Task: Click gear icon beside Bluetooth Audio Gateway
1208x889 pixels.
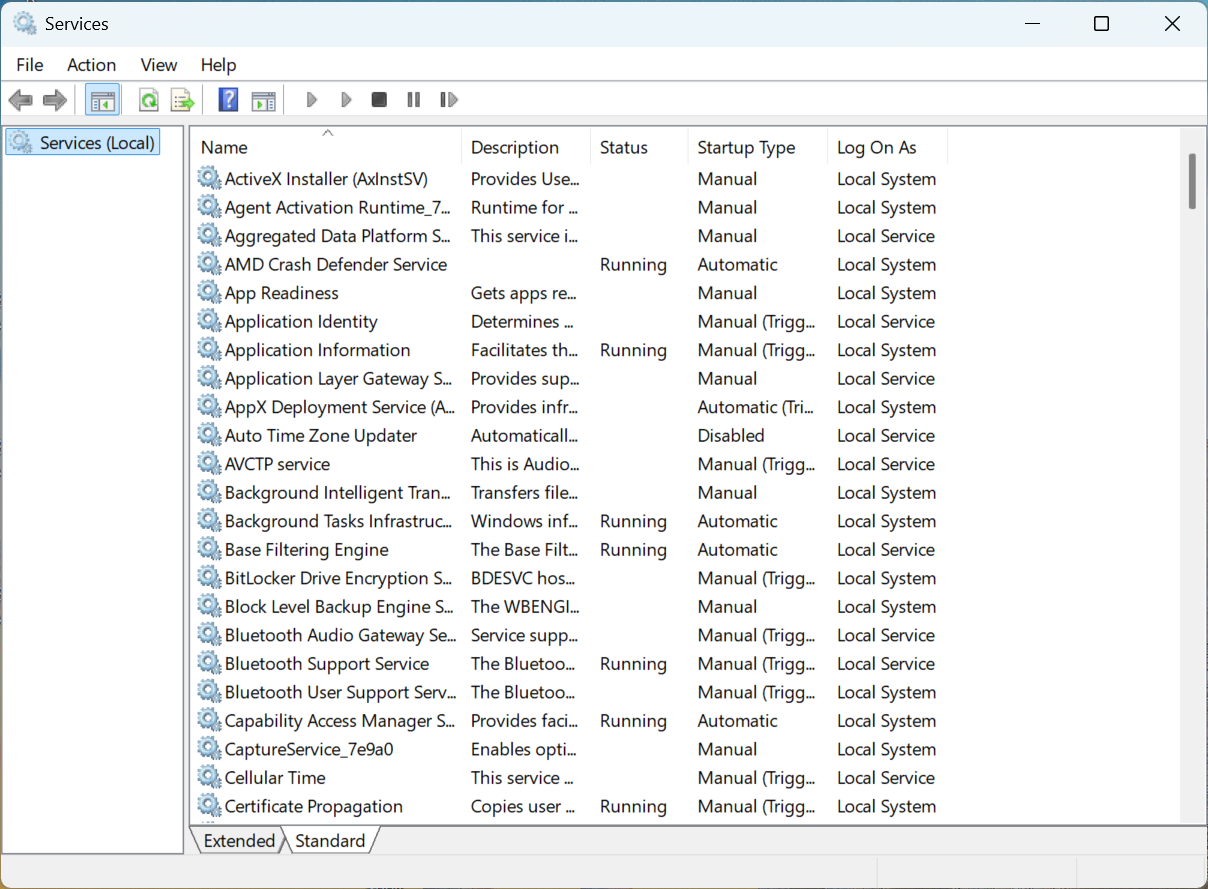Action: coord(208,634)
